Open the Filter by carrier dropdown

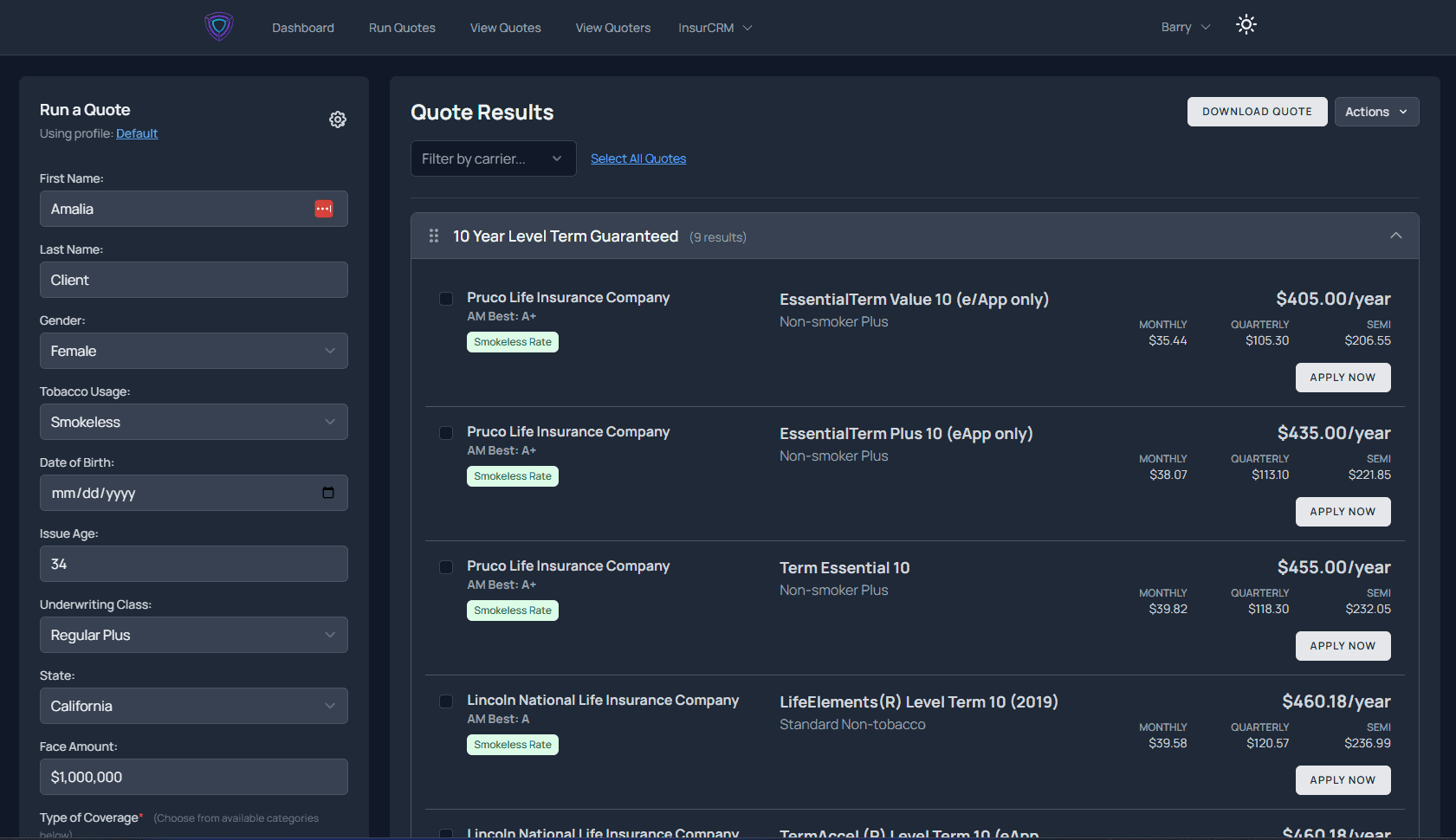pos(494,158)
